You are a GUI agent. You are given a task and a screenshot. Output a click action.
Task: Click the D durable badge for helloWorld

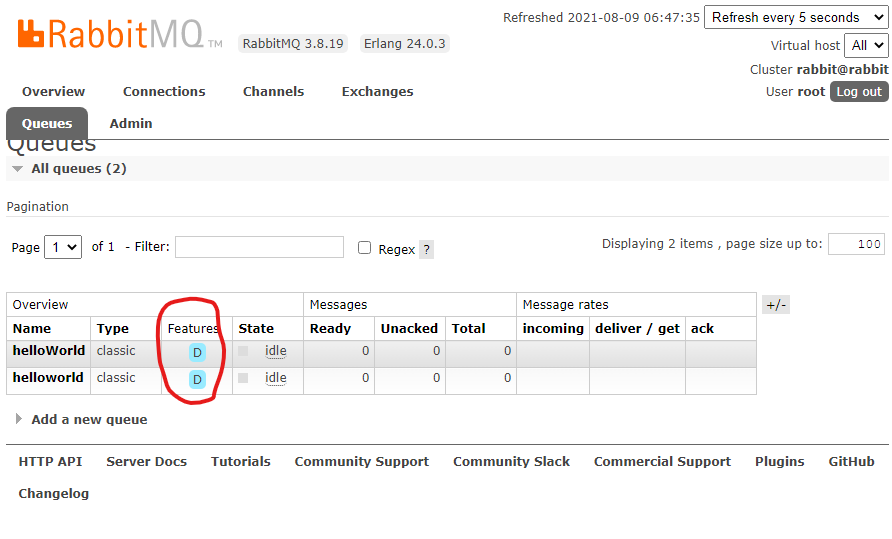click(197, 352)
